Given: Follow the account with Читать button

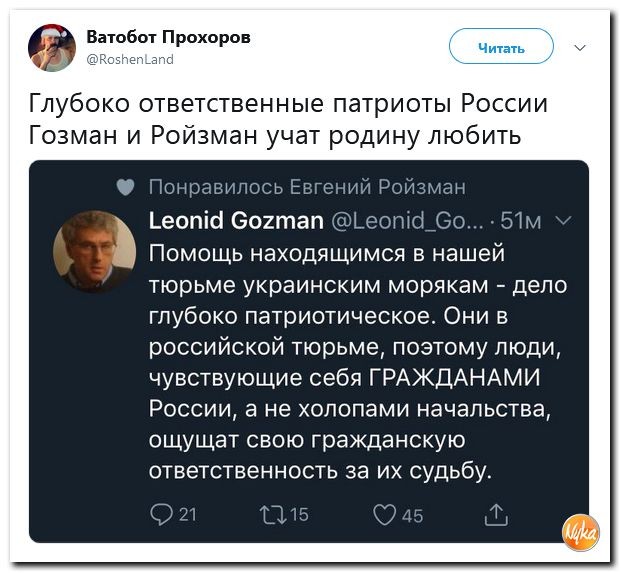Looking at the screenshot, I should (501, 46).
